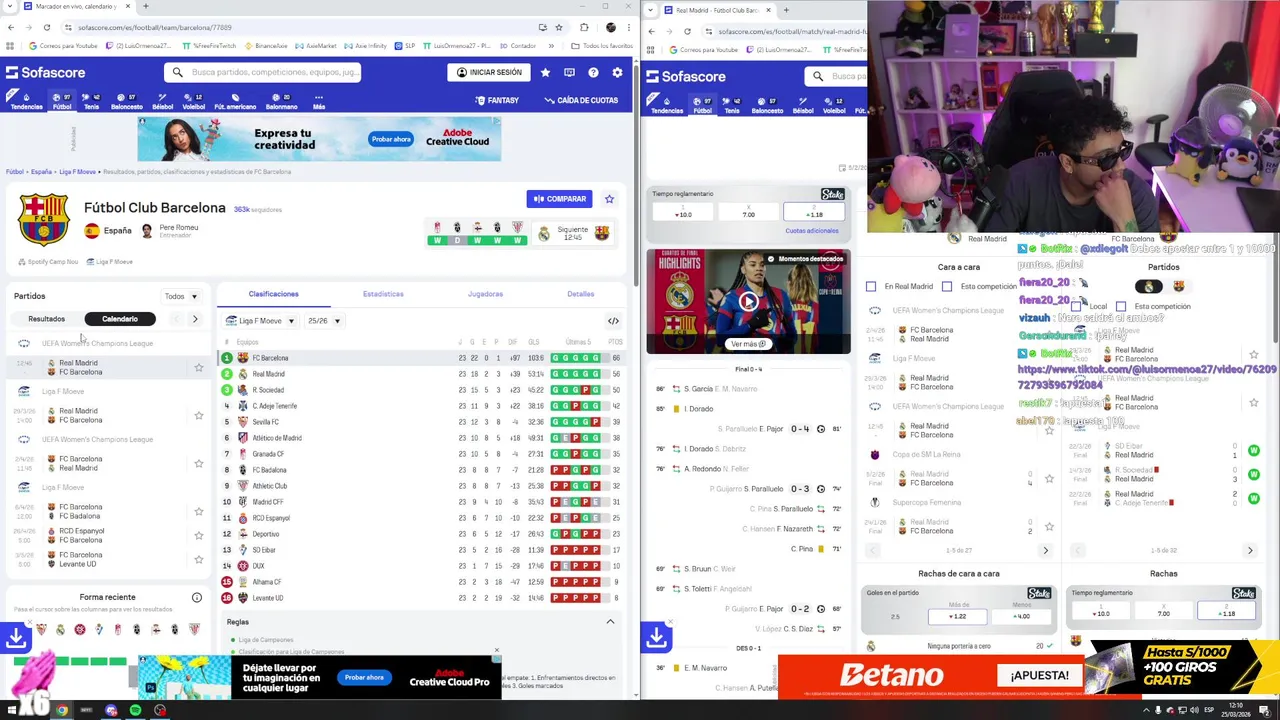Open the Jugadoras tab
This screenshot has height=720, width=1280.
pyautogui.click(x=485, y=294)
